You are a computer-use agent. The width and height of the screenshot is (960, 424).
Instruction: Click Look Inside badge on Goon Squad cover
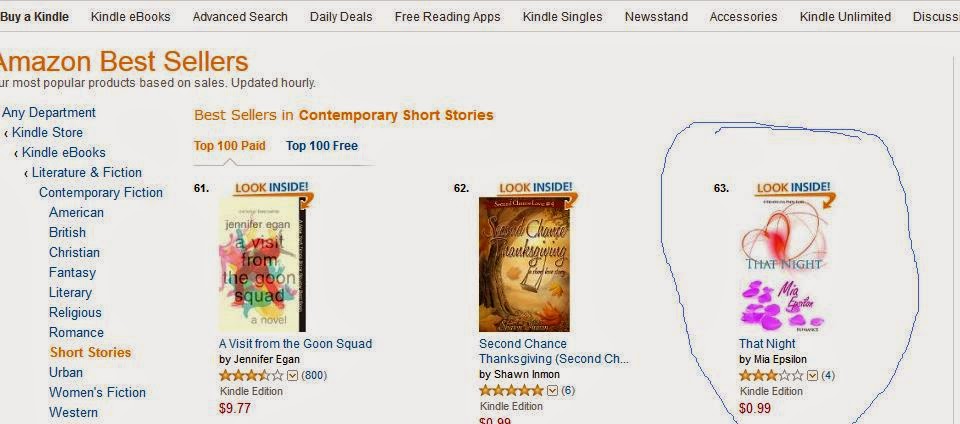pyautogui.click(x=270, y=187)
